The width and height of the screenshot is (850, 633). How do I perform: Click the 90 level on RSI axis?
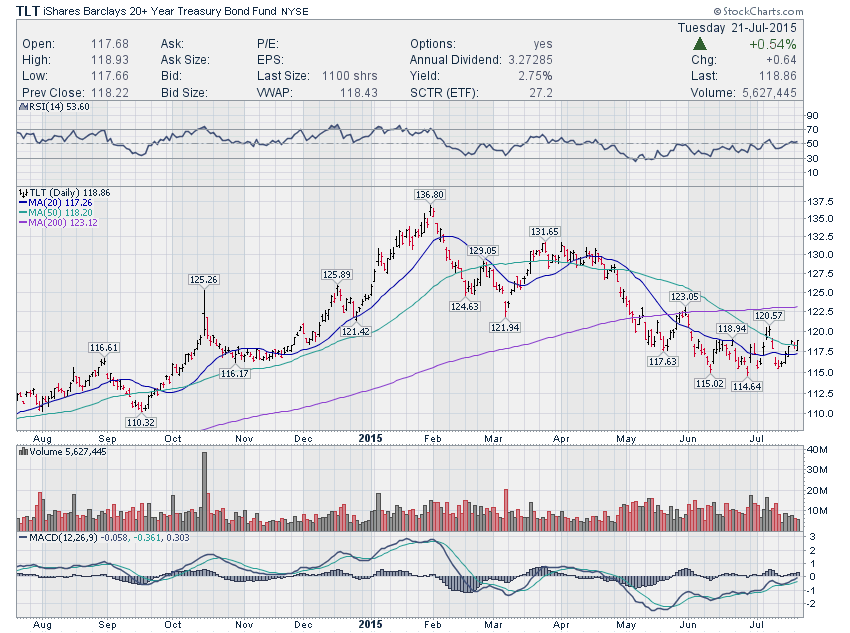[x=813, y=115]
